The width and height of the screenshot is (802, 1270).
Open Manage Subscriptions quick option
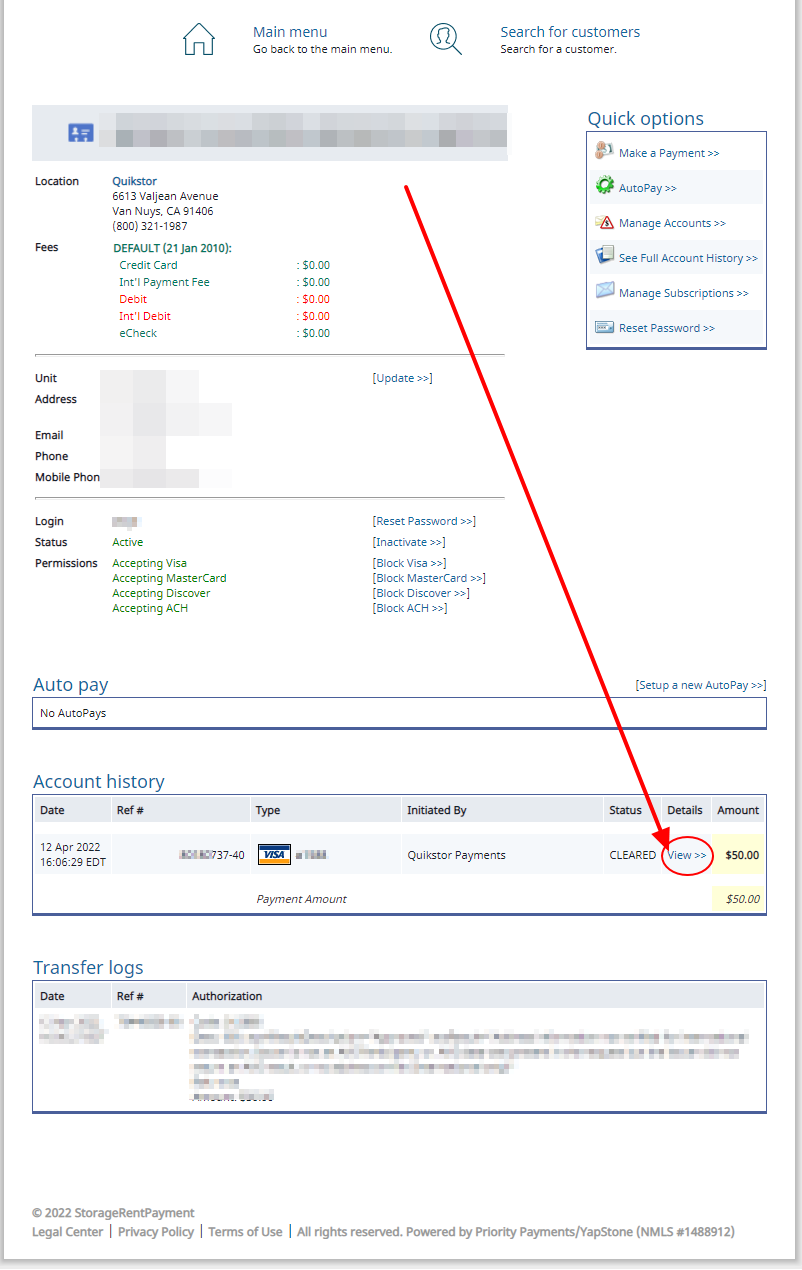(x=684, y=293)
